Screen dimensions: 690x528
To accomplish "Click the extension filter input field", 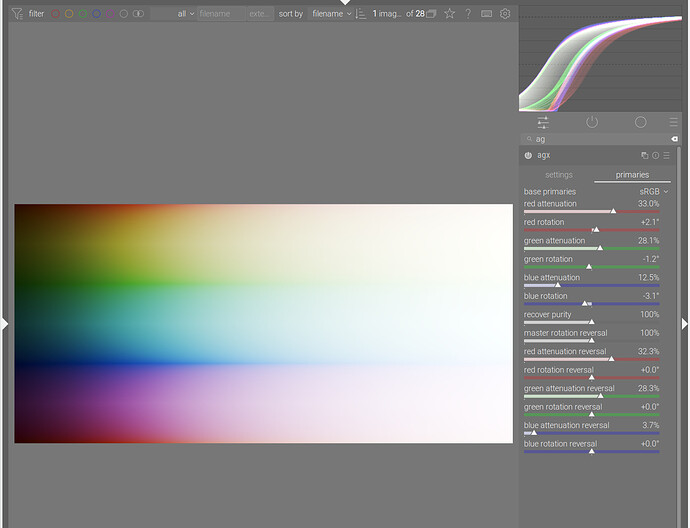I will [260, 14].
